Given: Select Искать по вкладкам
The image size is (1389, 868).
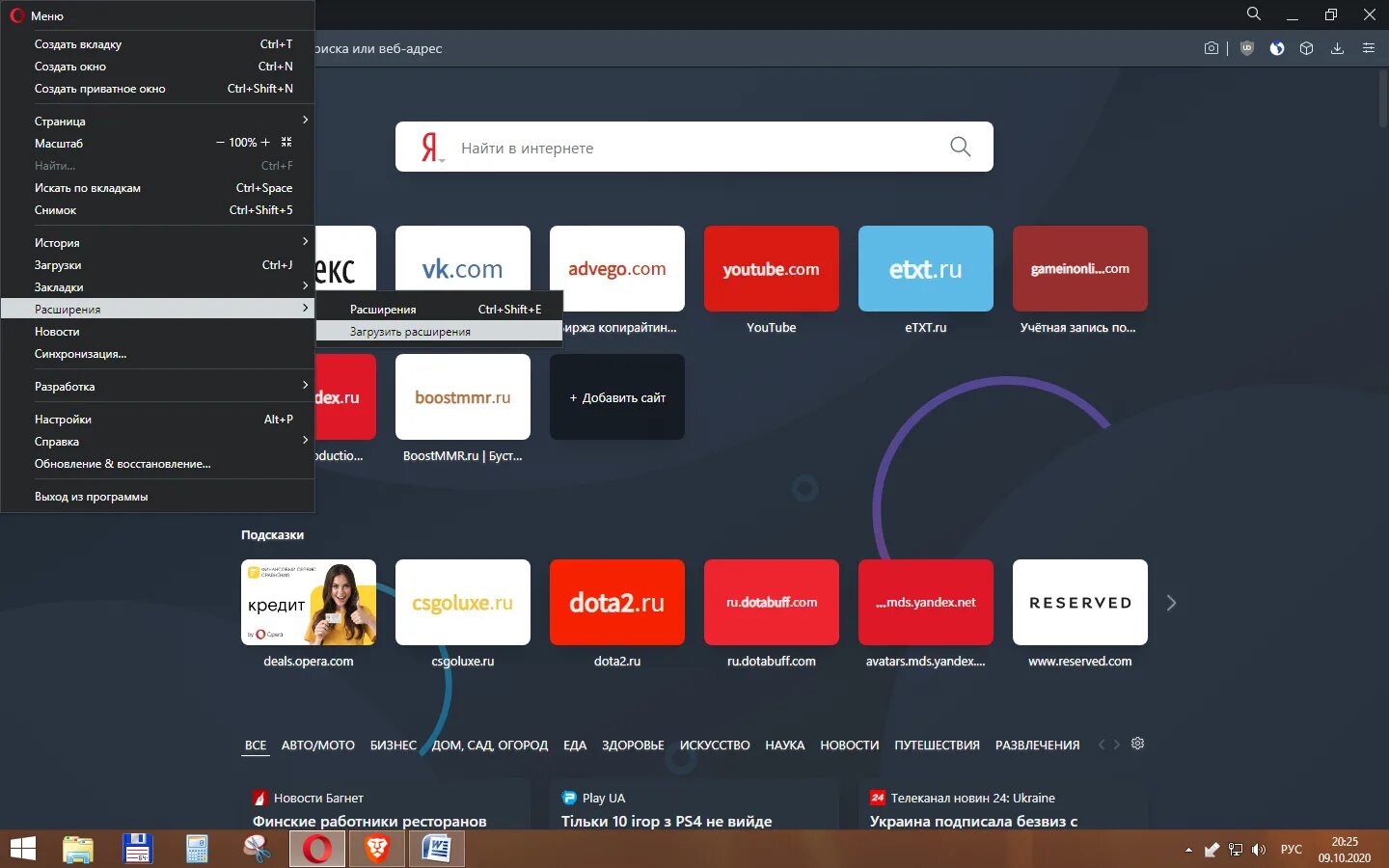Looking at the screenshot, I should (x=157, y=187).
